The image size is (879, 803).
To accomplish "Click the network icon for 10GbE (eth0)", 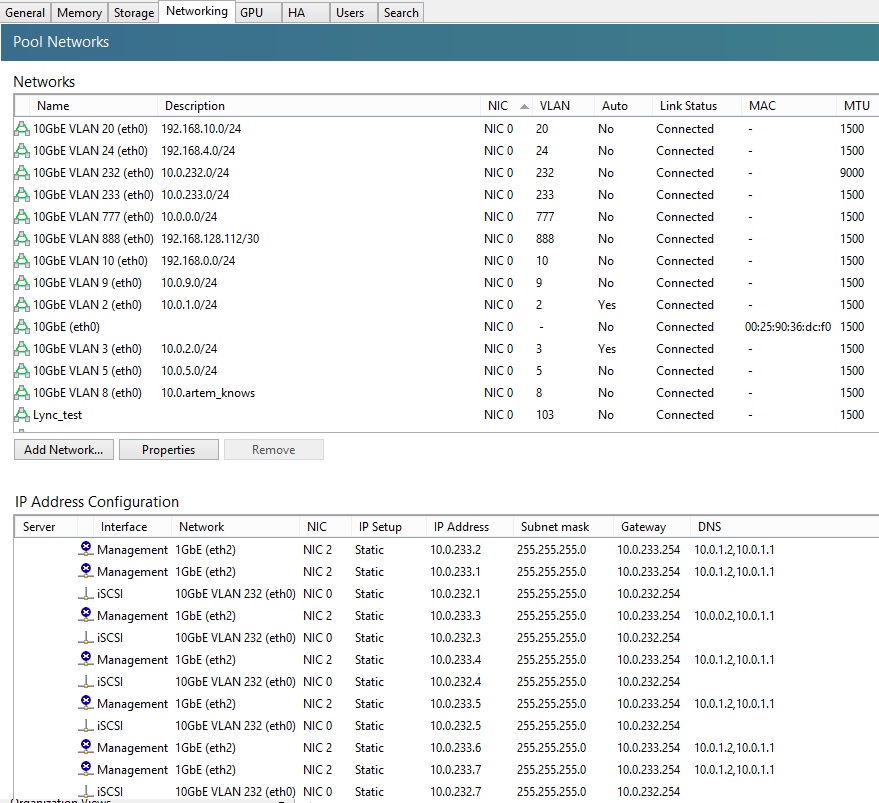I will pyautogui.click(x=21, y=326).
